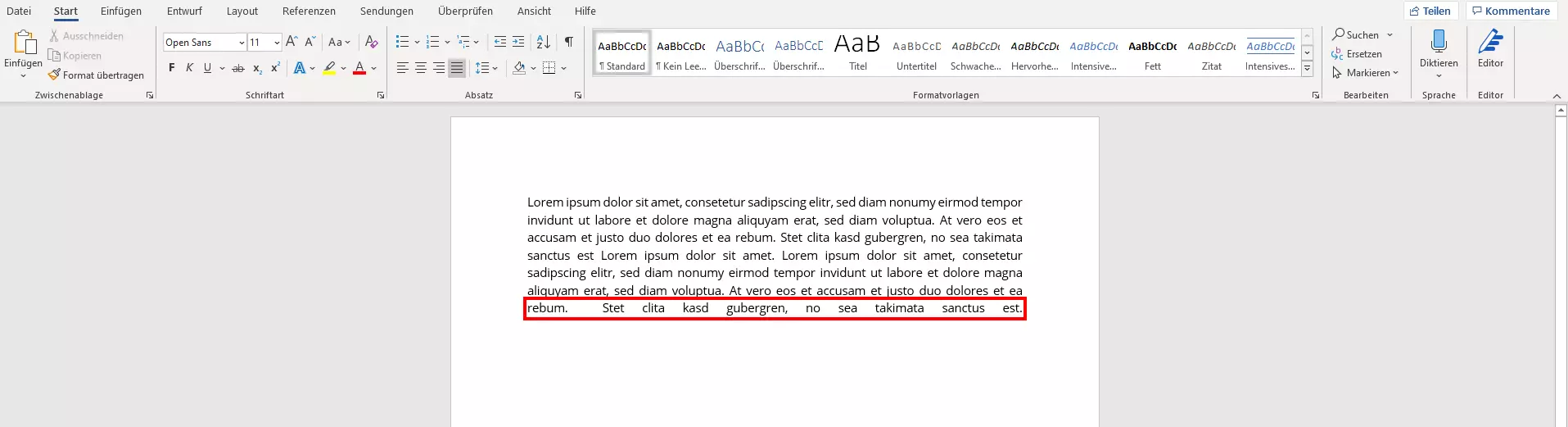1568x427 pixels.
Task: Open font size 11 dropdown
Action: pos(277,43)
